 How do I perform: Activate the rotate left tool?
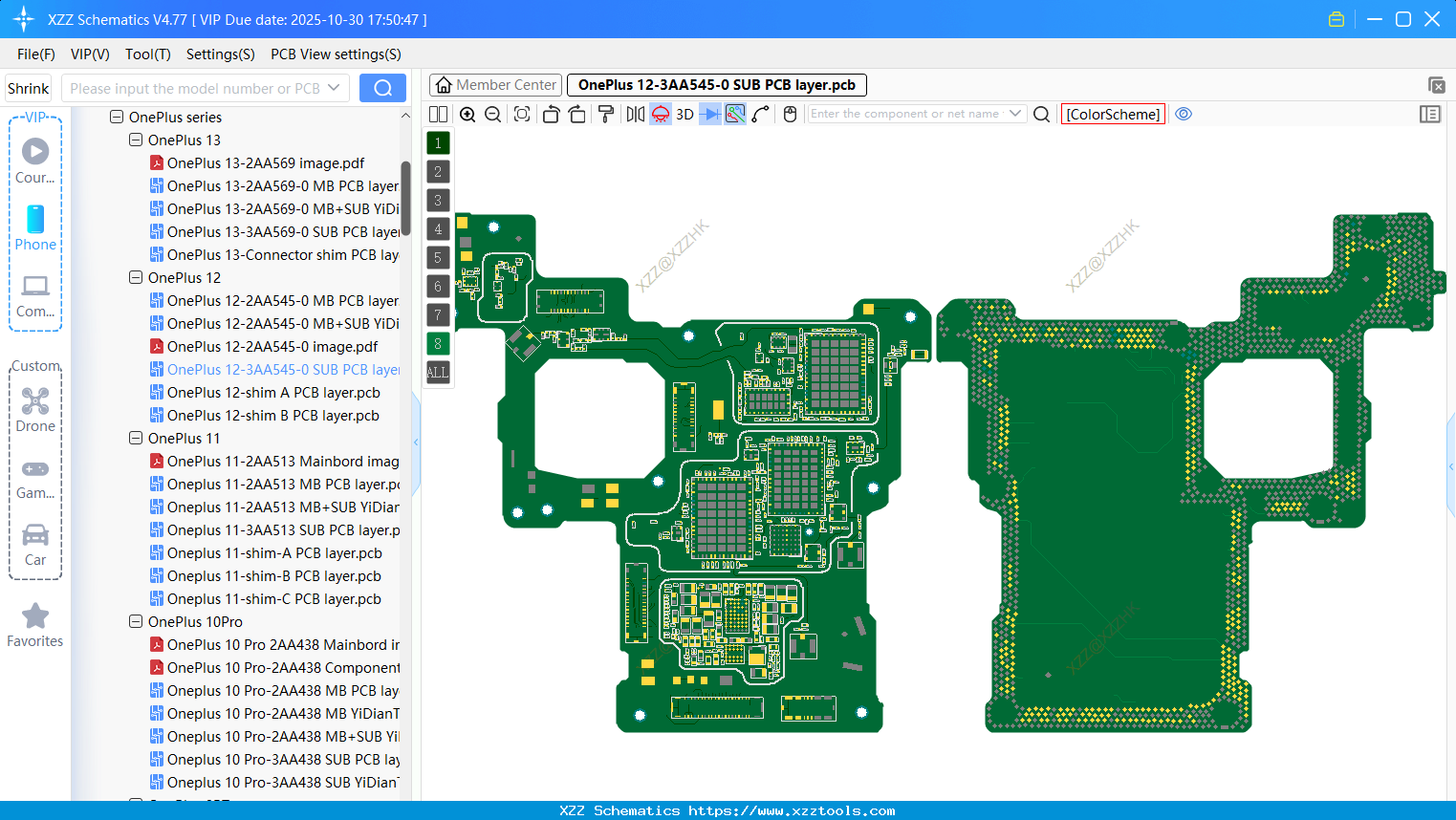551,114
